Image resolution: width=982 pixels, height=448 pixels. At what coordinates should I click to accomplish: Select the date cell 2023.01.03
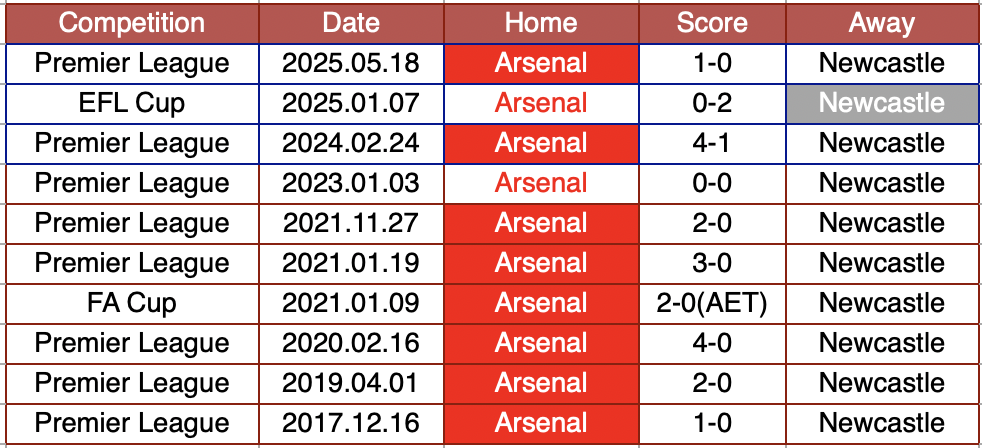(x=351, y=183)
